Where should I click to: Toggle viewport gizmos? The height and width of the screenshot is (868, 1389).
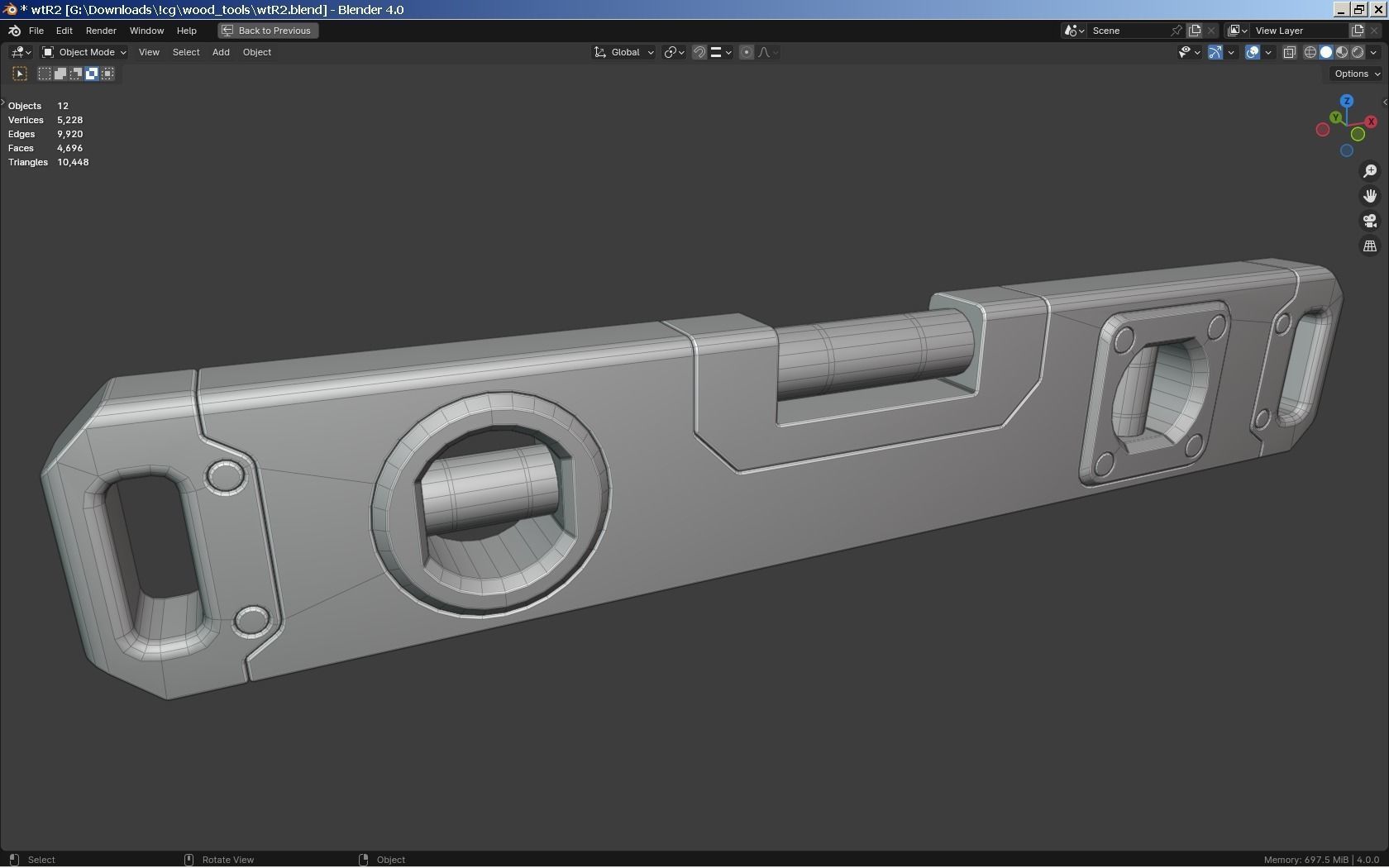pos(1215,52)
